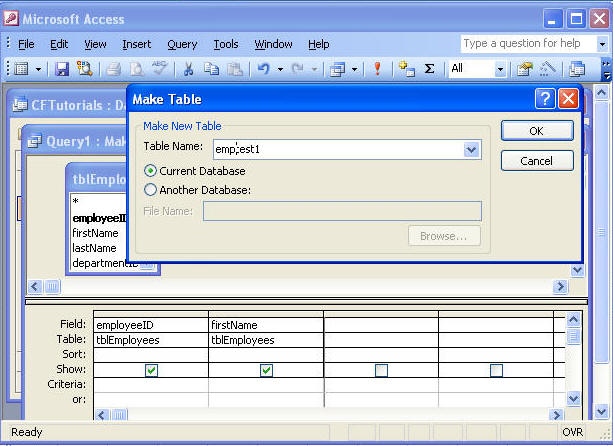Click the Query Type toolbar icon
The width and height of the screenshot is (613, 446).
point(337,70)
